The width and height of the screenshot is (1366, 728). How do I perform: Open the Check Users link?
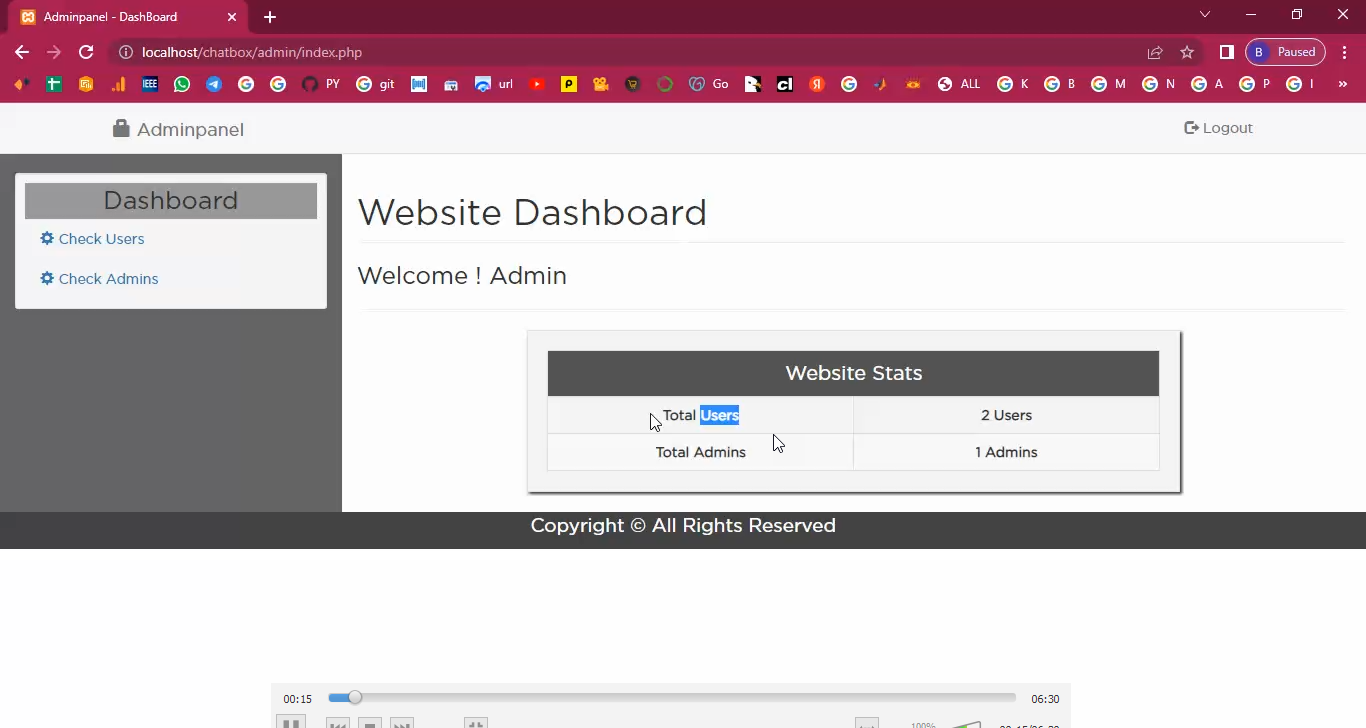[x=92, y=239]
